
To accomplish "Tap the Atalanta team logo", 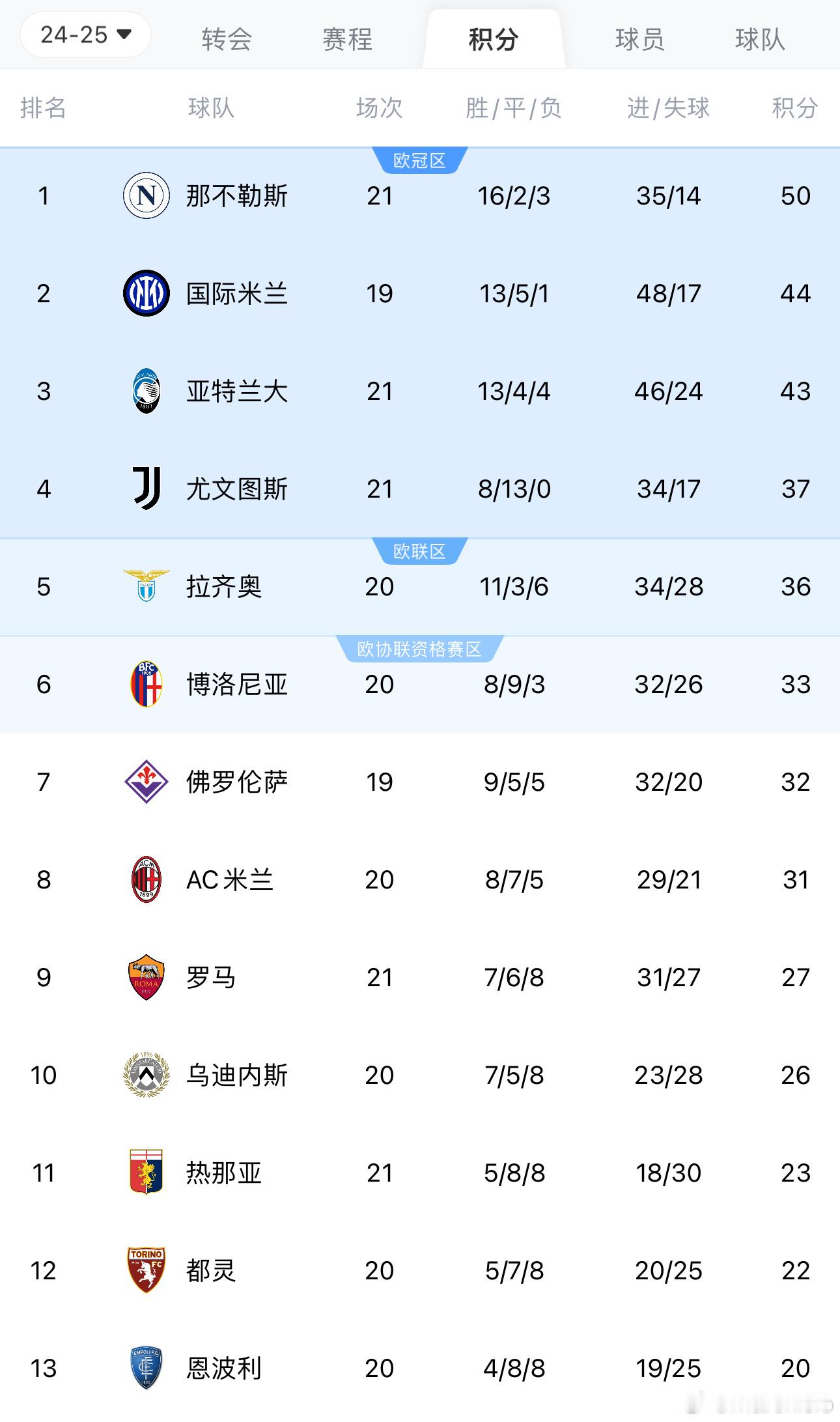I will [x=147, y=391].
